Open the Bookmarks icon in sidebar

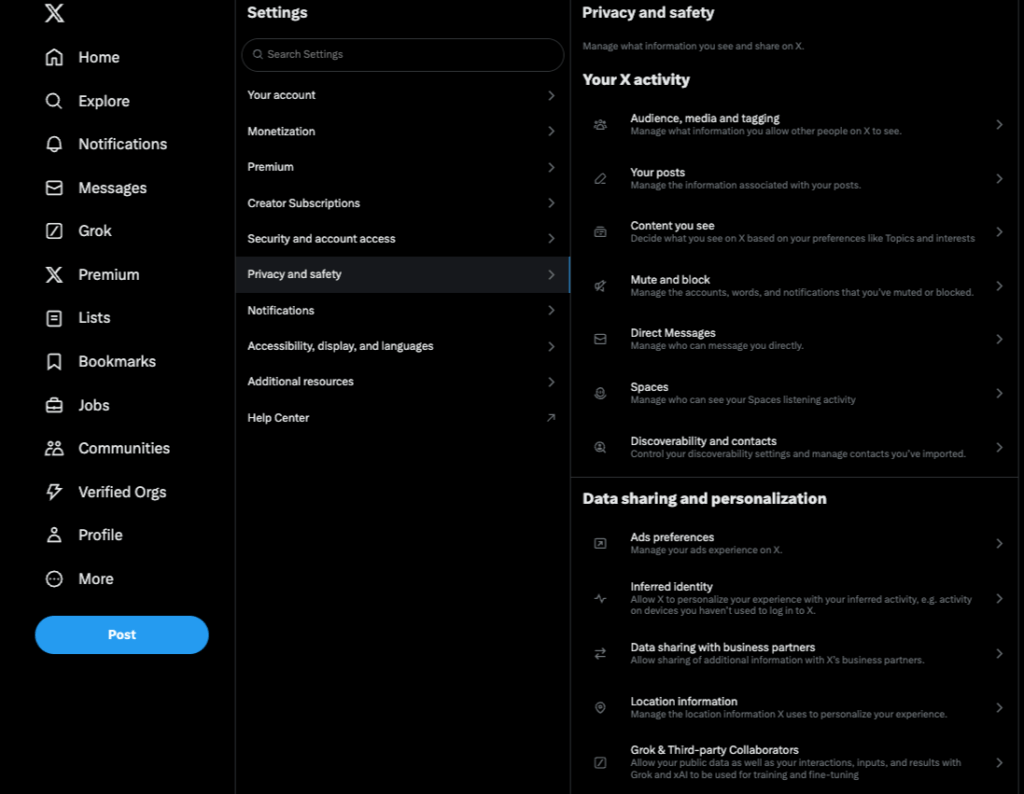[x=54, y=362]
